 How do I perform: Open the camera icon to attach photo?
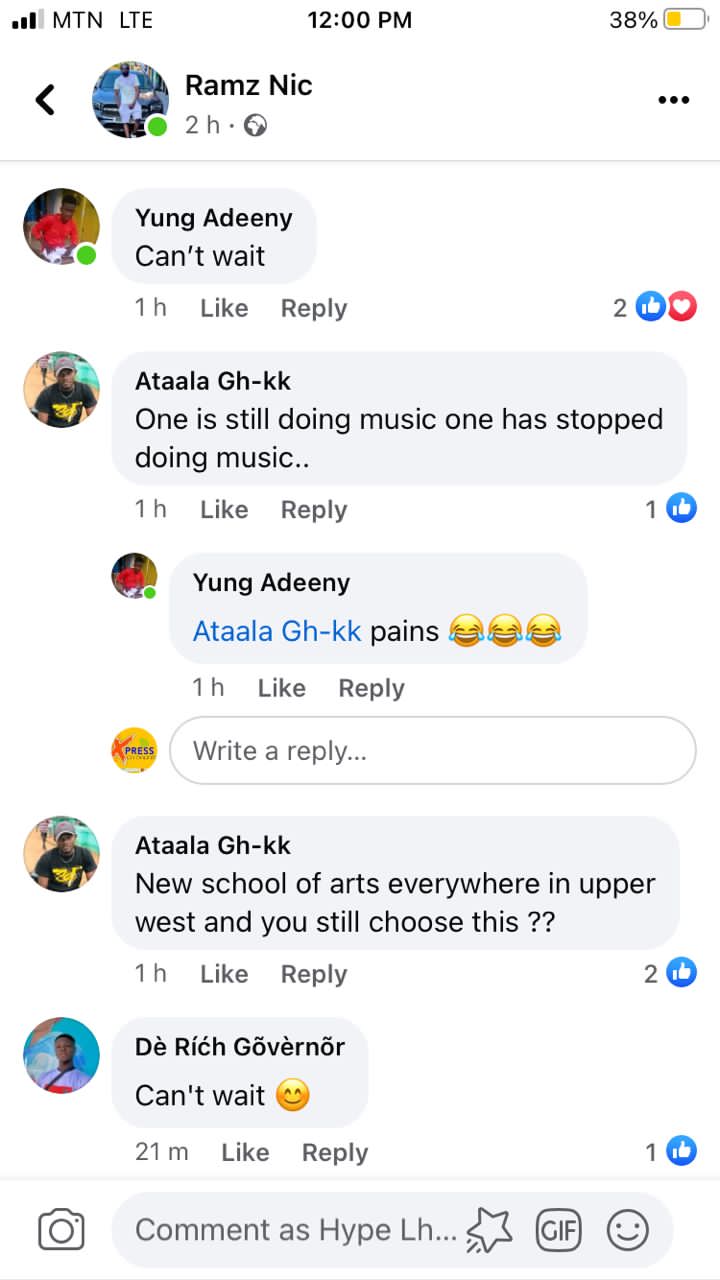pyautogui.click(x=61, y=1230)
